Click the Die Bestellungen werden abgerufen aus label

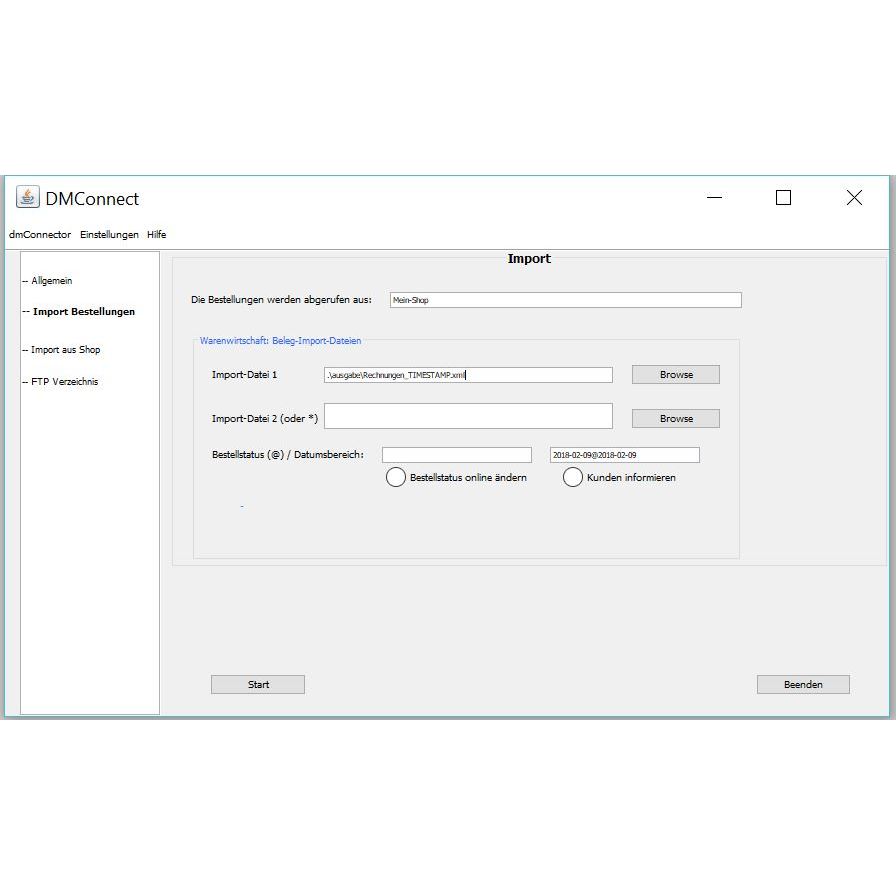(x=281, y=300)
